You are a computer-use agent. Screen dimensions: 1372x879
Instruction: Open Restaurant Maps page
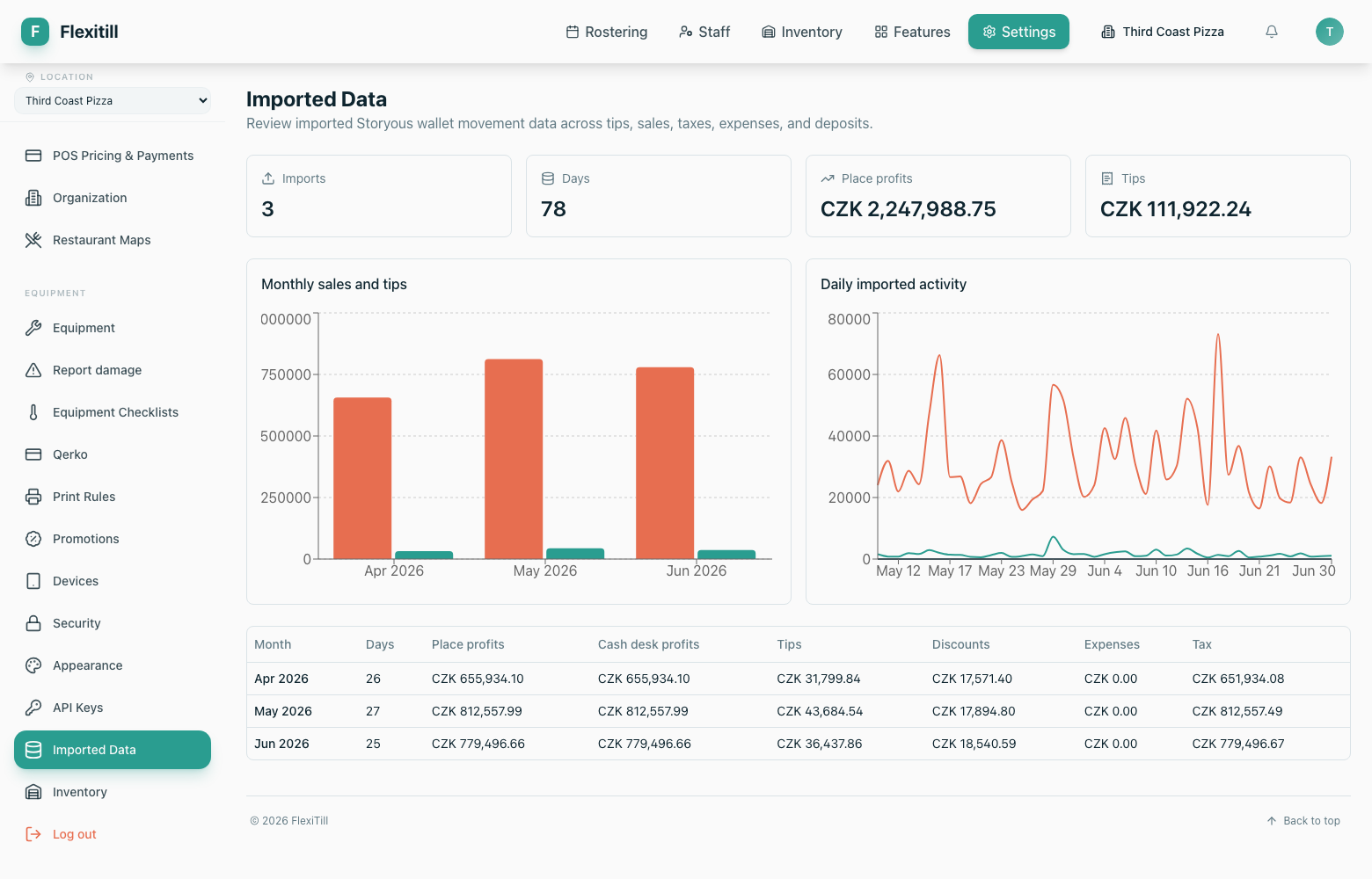pyautogui.click(x=113, y=240)
